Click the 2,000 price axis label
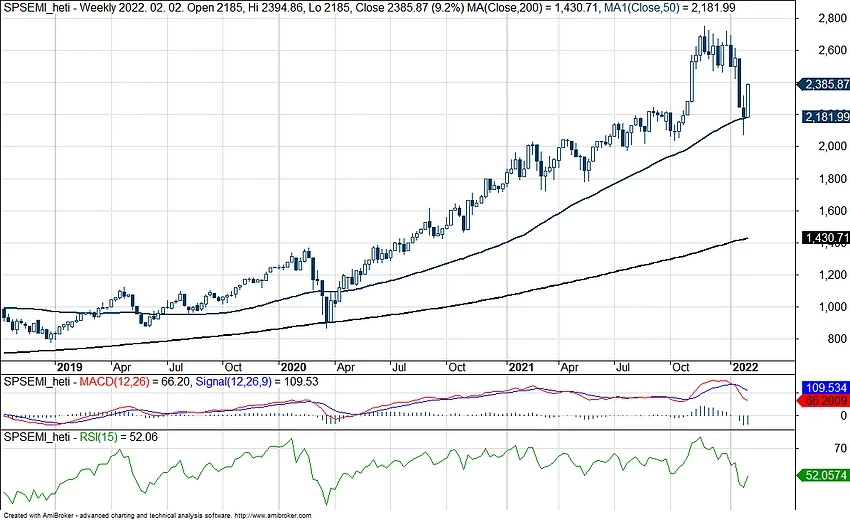The height and width of the screenshot is (520, 850). [x=832, y=146]
